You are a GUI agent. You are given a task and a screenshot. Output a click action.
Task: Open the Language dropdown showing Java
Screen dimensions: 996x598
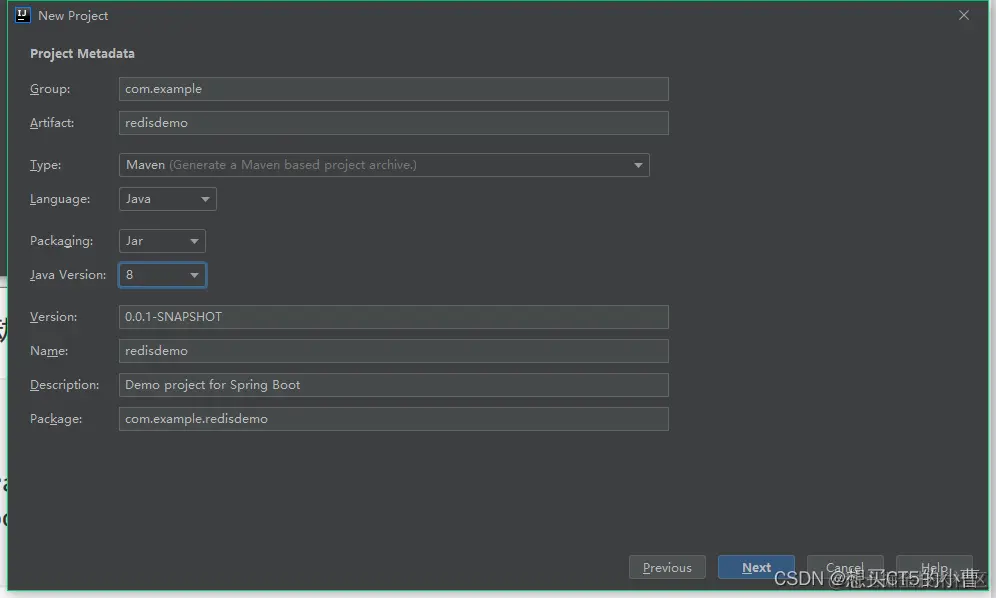(x=168, y=199)
